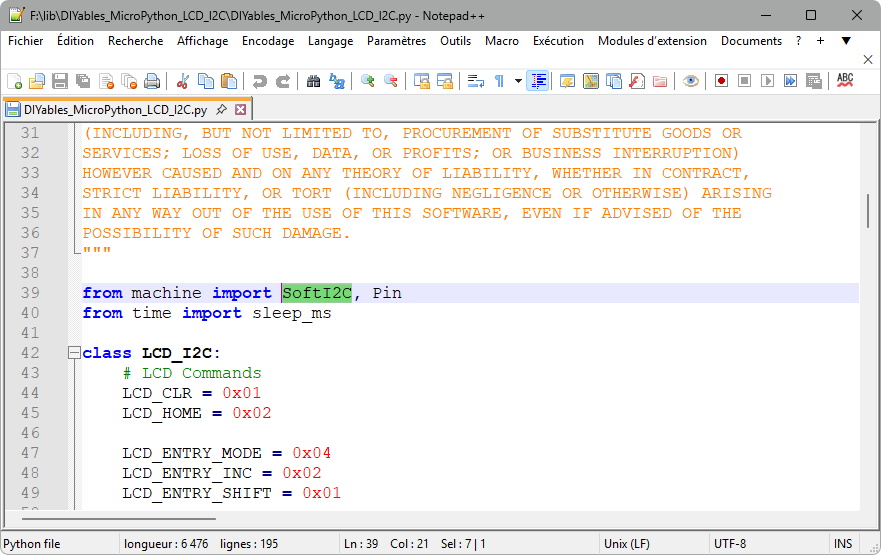881x555 pixels.
Task: Cut the selection with the scissors icon
Action: [x=183, y=81]
